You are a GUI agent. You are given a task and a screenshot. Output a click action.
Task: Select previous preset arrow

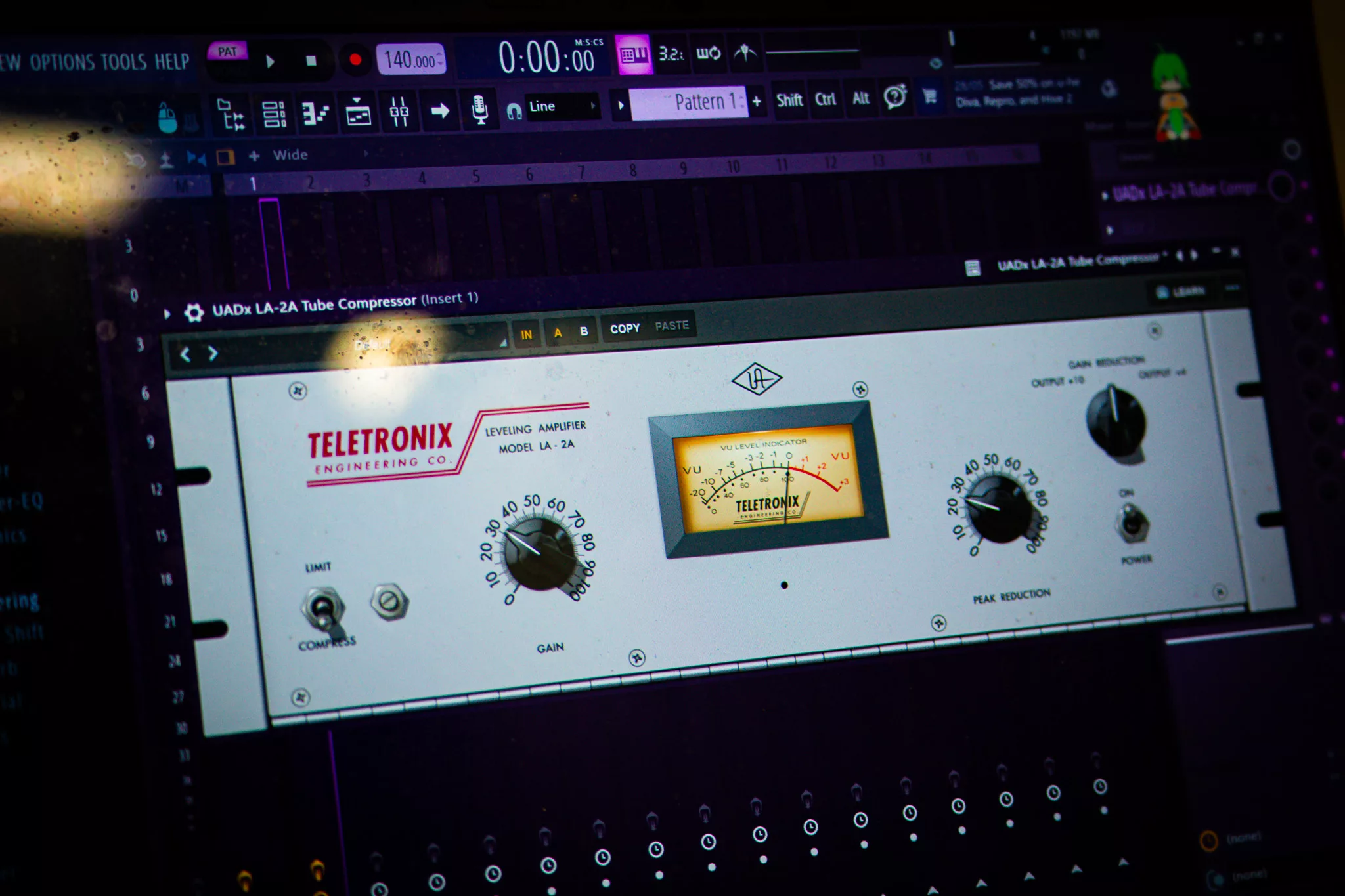(x=185, y=355)
